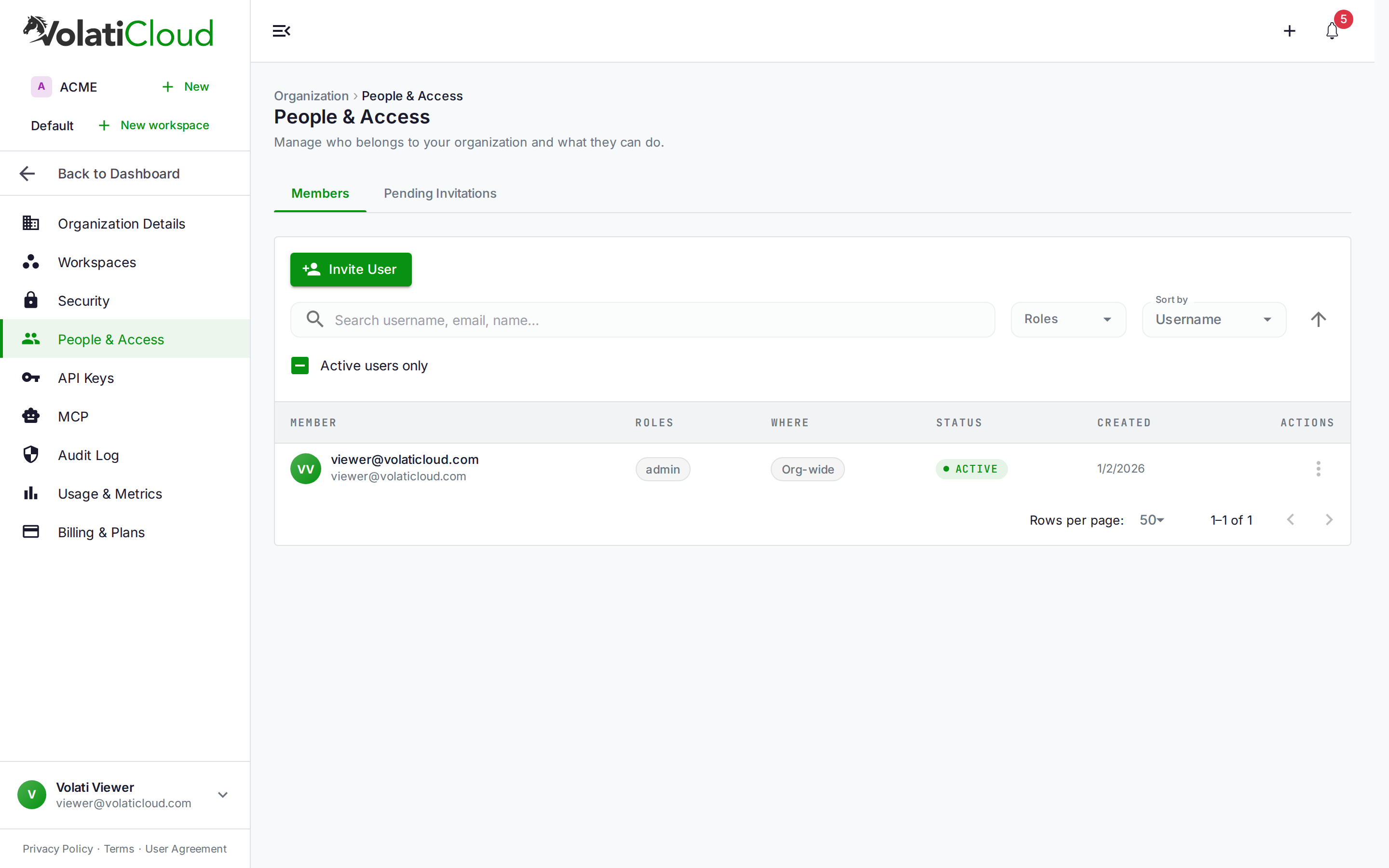
Task: Click the admin role chip
Action: point(662,469)
